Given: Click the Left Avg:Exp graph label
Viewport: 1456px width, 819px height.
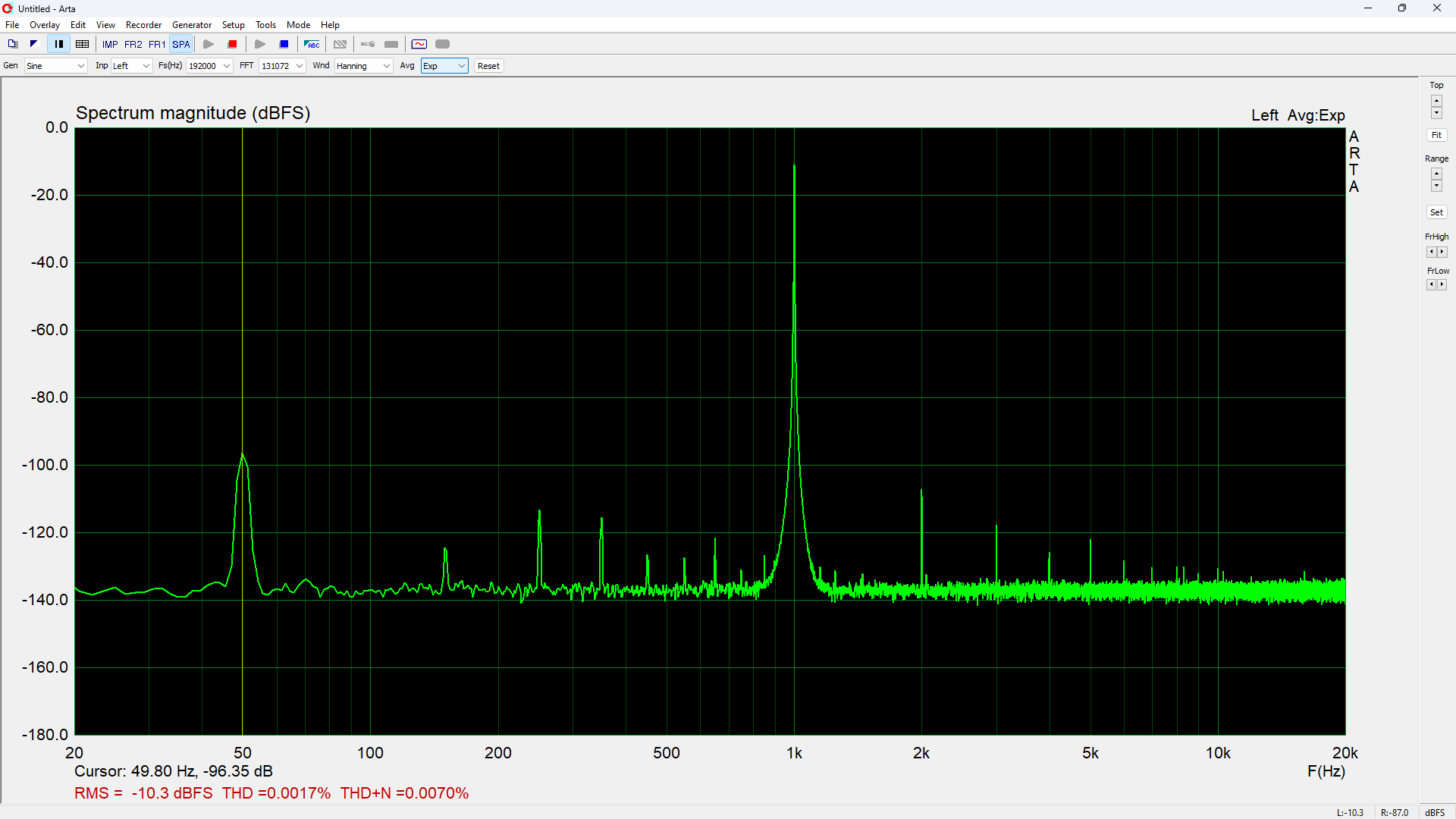Looking at the screenshot, I should (1298, 115).
